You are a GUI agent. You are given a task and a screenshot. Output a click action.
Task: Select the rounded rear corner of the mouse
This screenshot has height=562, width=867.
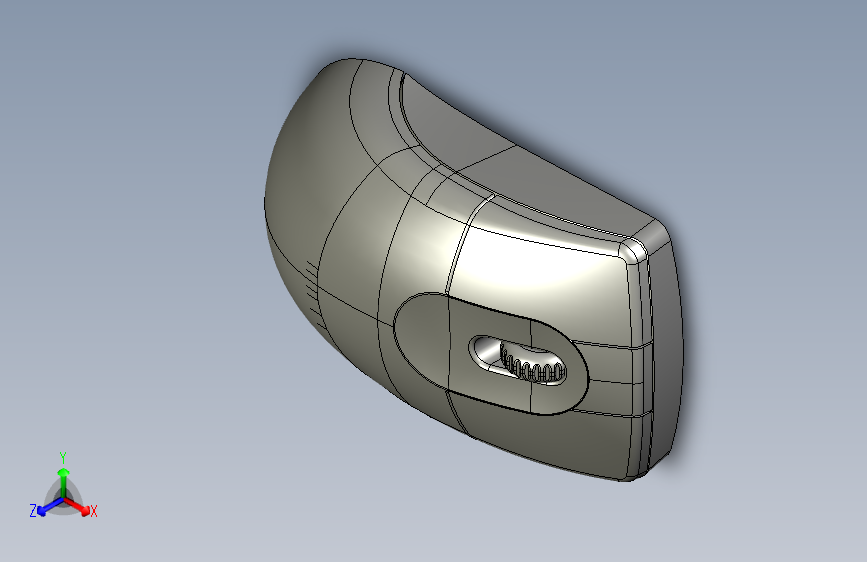[x=633, y=251]
